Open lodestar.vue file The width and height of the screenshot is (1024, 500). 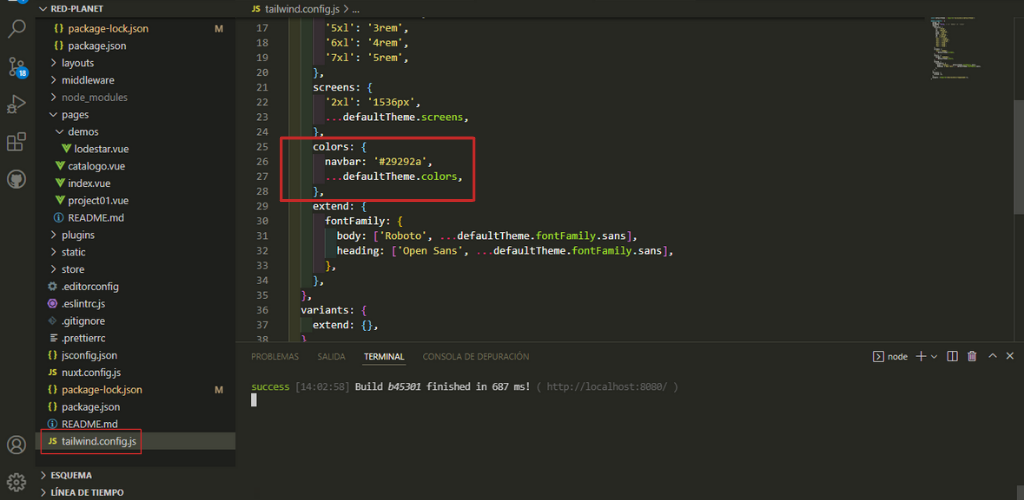[x=101, y=149]
